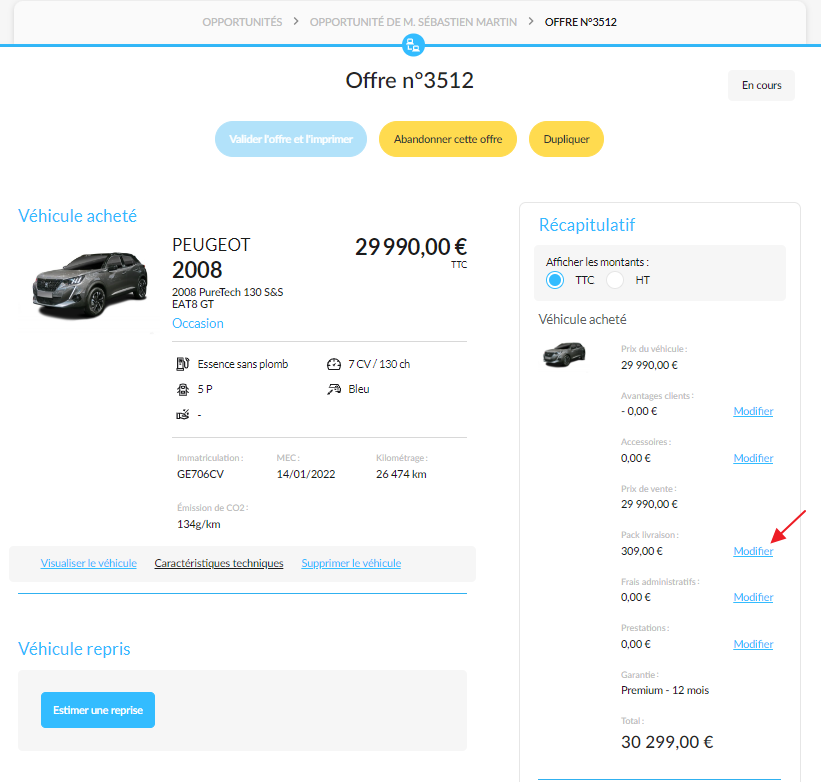Image resolution: width=821 pixels, height=782 pixels.
Task: Click registration number GE706CV
Action: (x=201, y=474)
